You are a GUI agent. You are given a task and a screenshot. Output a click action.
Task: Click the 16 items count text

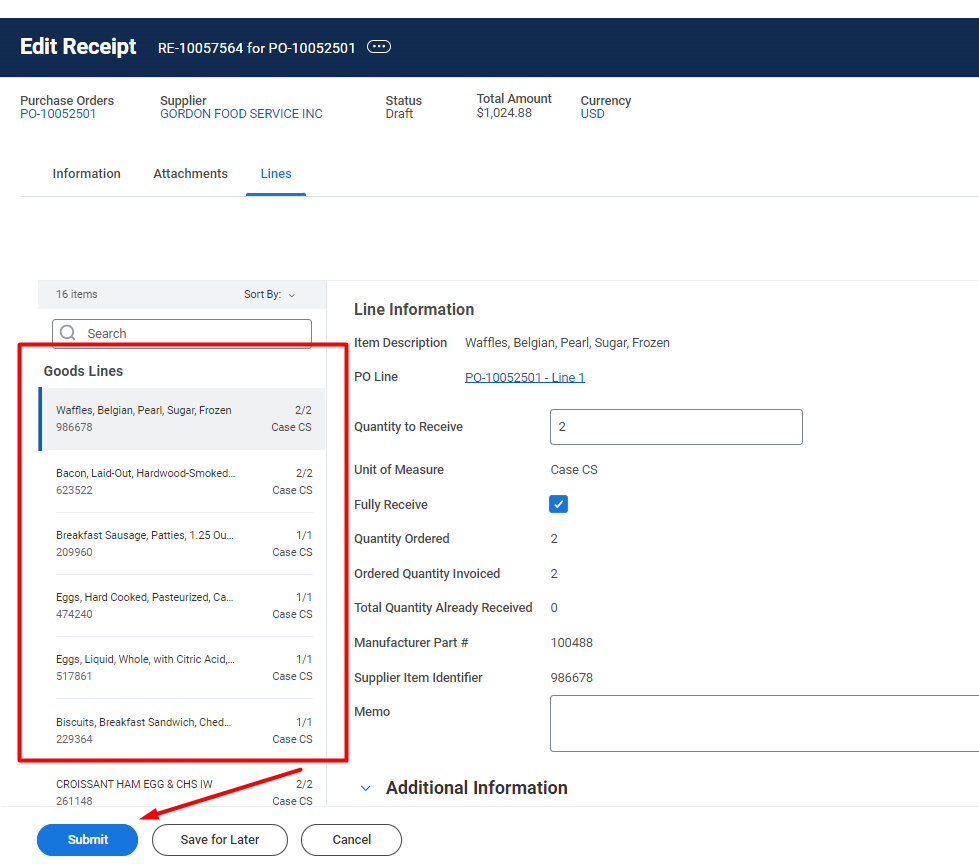(77, 294)
